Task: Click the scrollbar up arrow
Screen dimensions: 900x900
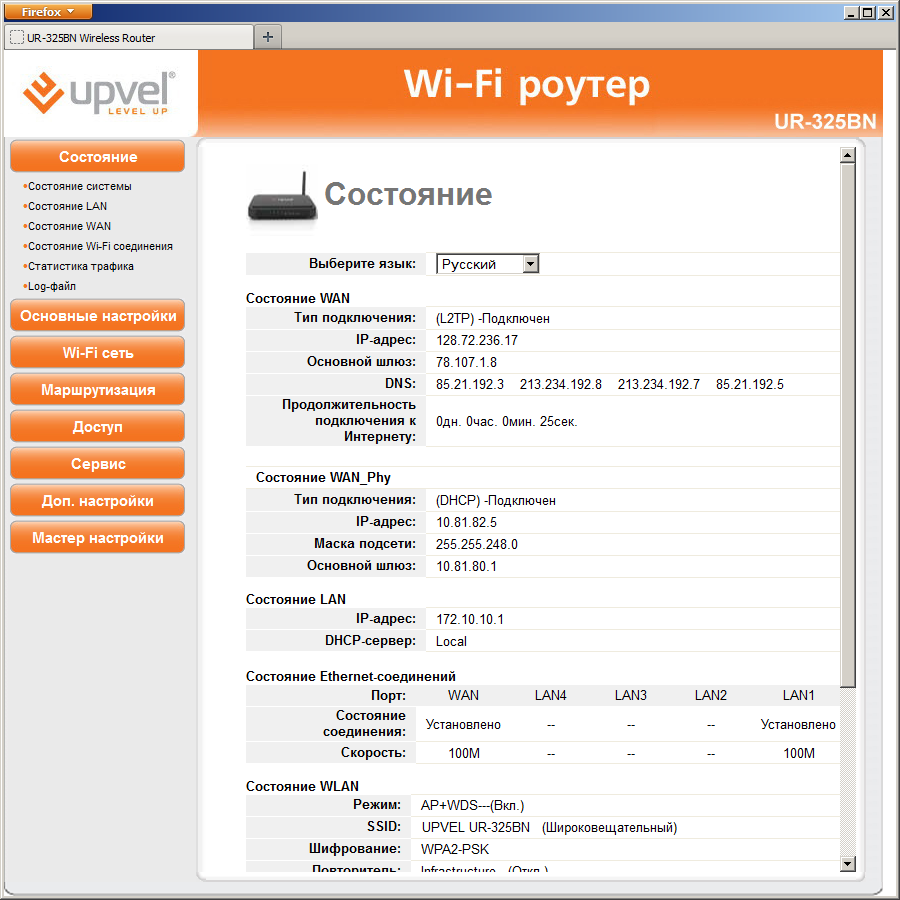Action: tap(848, 155)
